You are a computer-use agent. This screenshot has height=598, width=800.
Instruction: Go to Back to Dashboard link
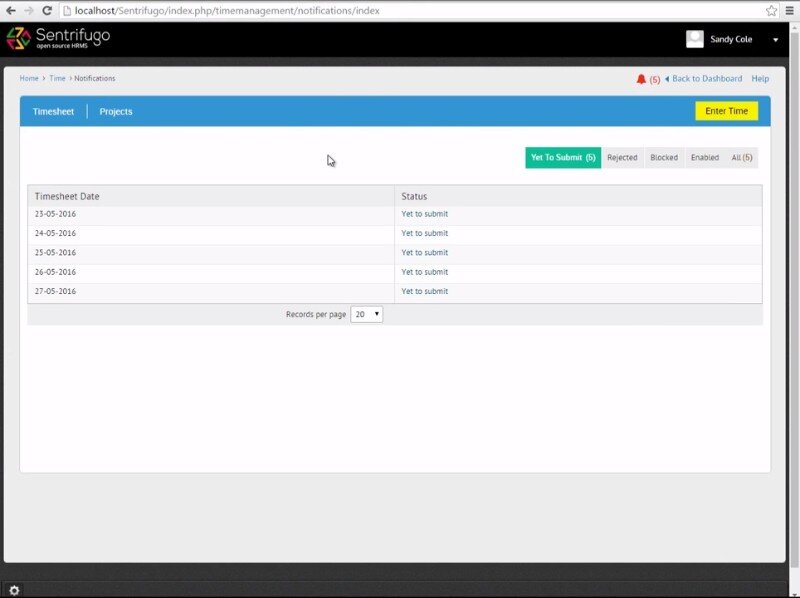point(706,79)
